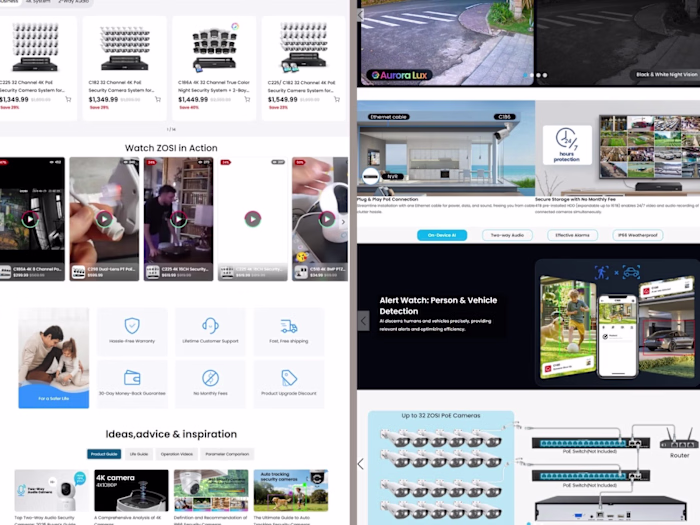The width and height of the screenshot is (700, 525).
Task: Click the Ethernet cable label
Action: coord(388,117)
